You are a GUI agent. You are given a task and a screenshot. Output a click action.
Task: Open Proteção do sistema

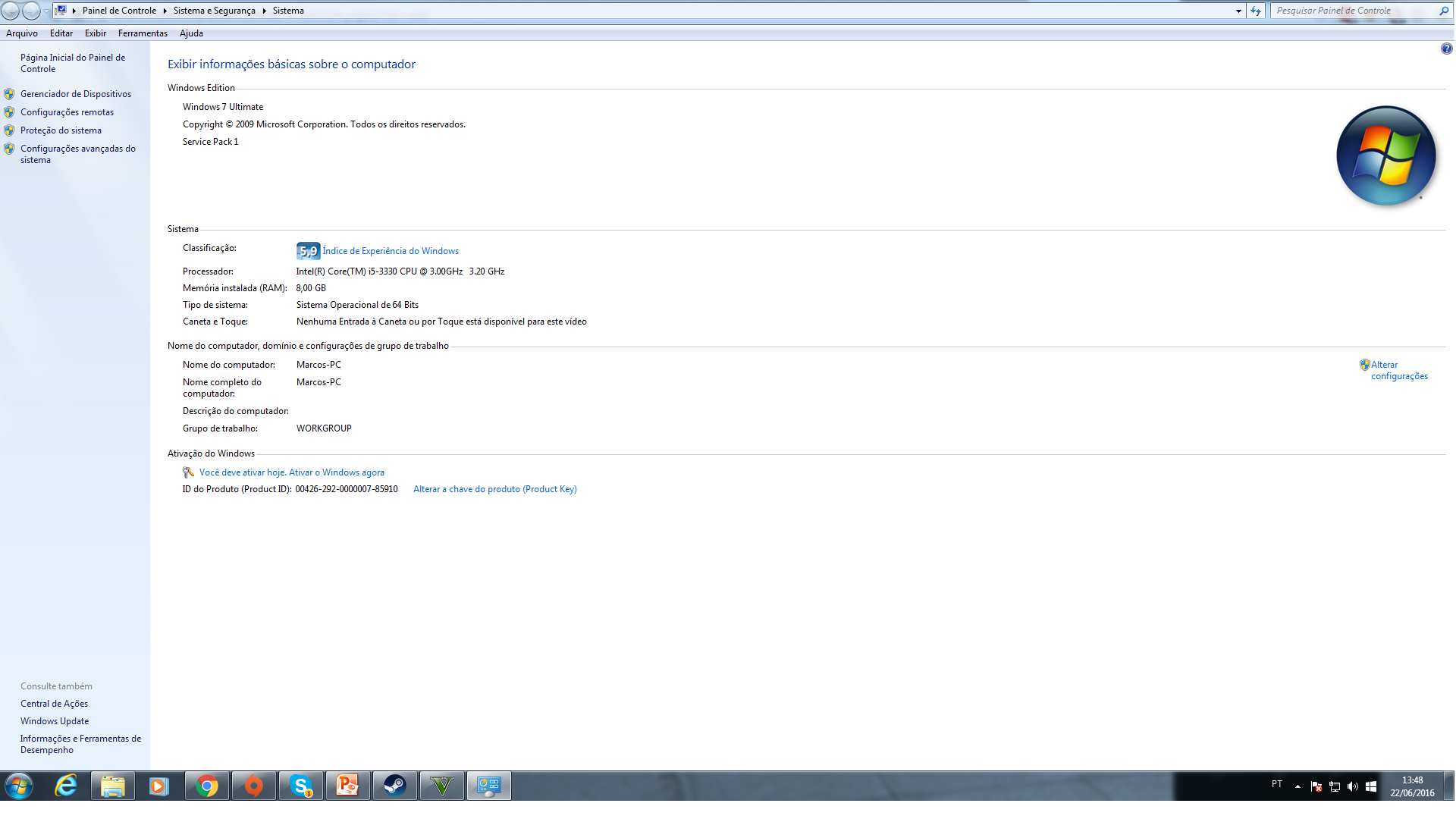click(61, 130)
